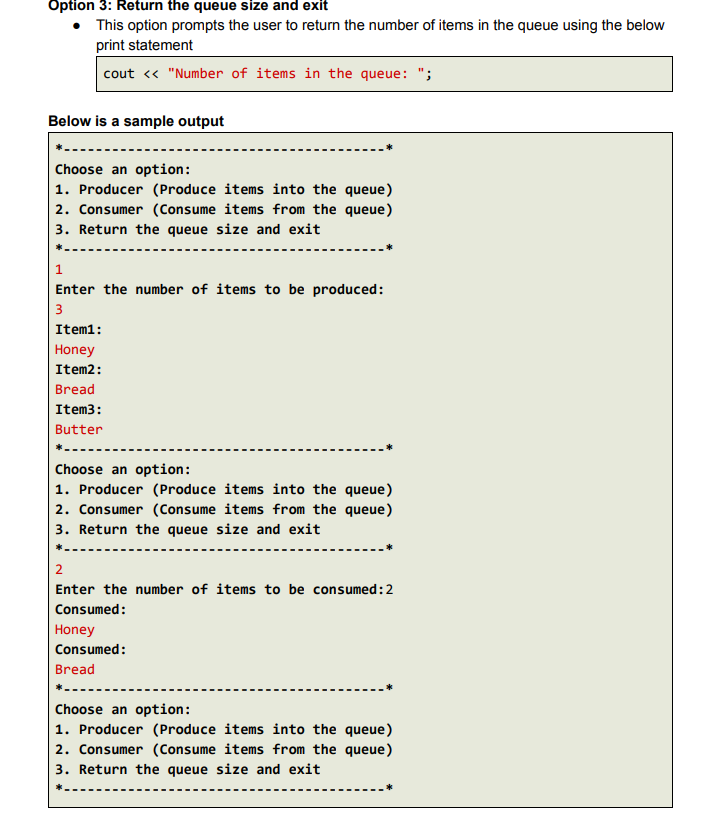
Task: Click the red "1" menu choice input
Action: tap(59, 270)
